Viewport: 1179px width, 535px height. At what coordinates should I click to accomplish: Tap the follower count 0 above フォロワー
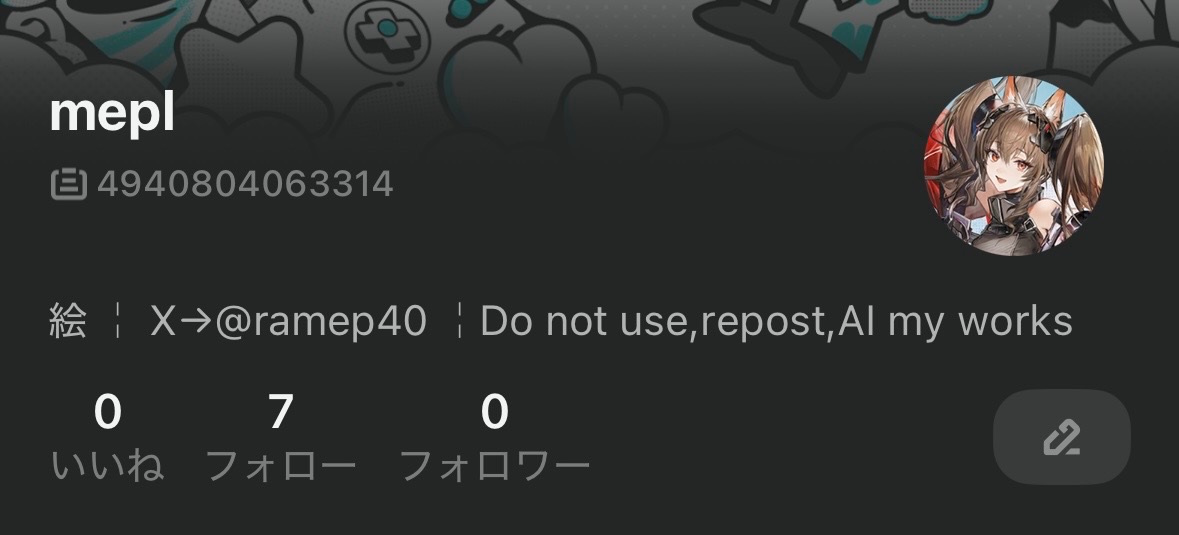pyautogui.click(x=495, y=412)
